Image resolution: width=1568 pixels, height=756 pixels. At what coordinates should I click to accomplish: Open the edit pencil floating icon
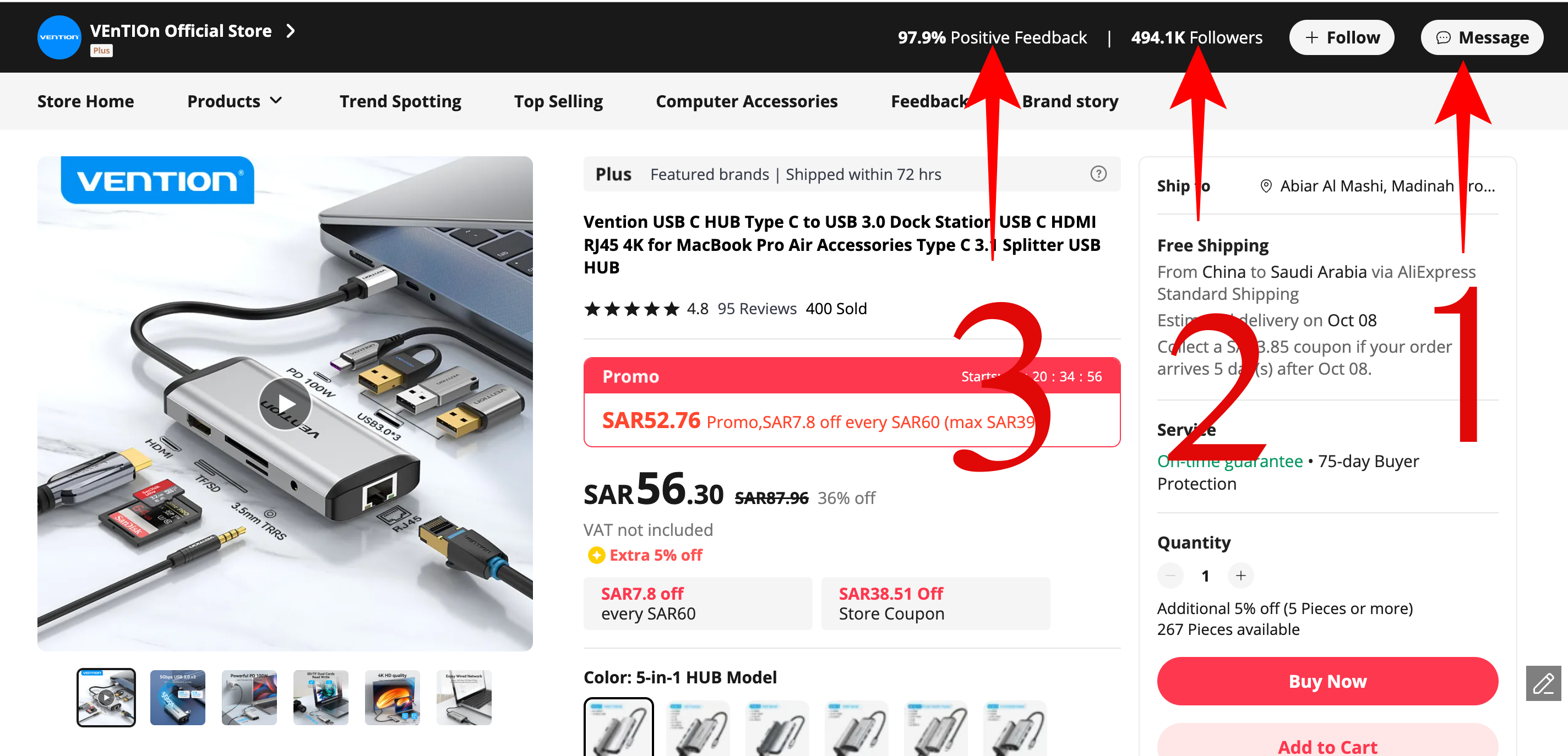(1543, 683)
